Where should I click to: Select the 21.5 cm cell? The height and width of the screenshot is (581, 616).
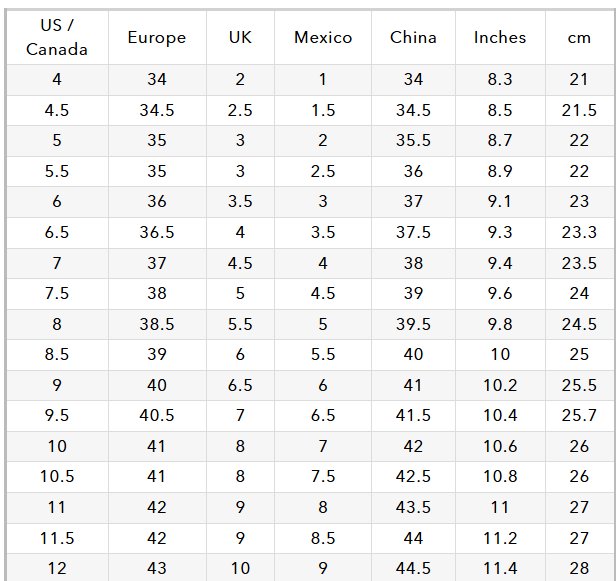580,110
